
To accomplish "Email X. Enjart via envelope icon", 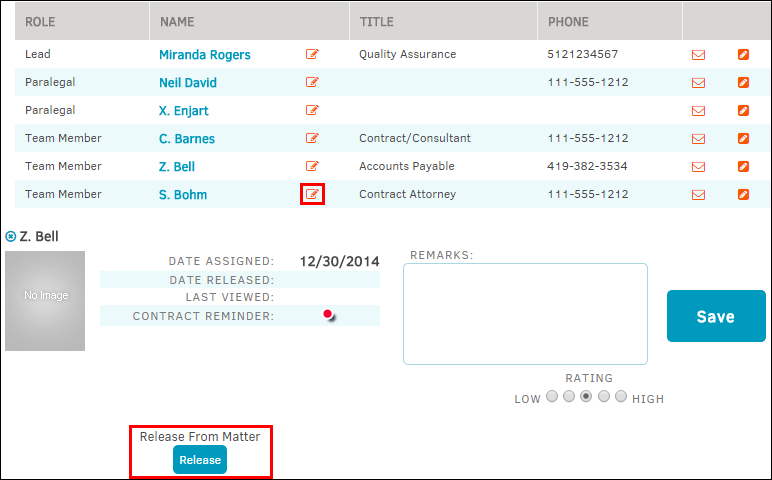I will [698, 111].
